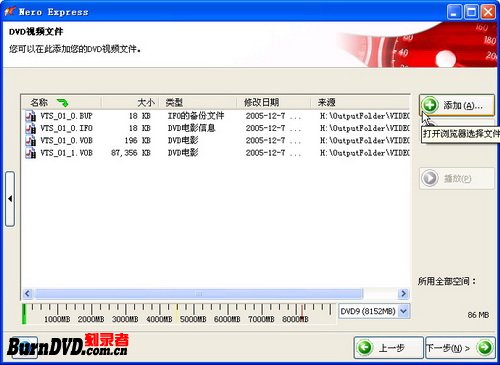Click the 87,356 KB size cell
This screenshot has height=365, width=500.
131,153
